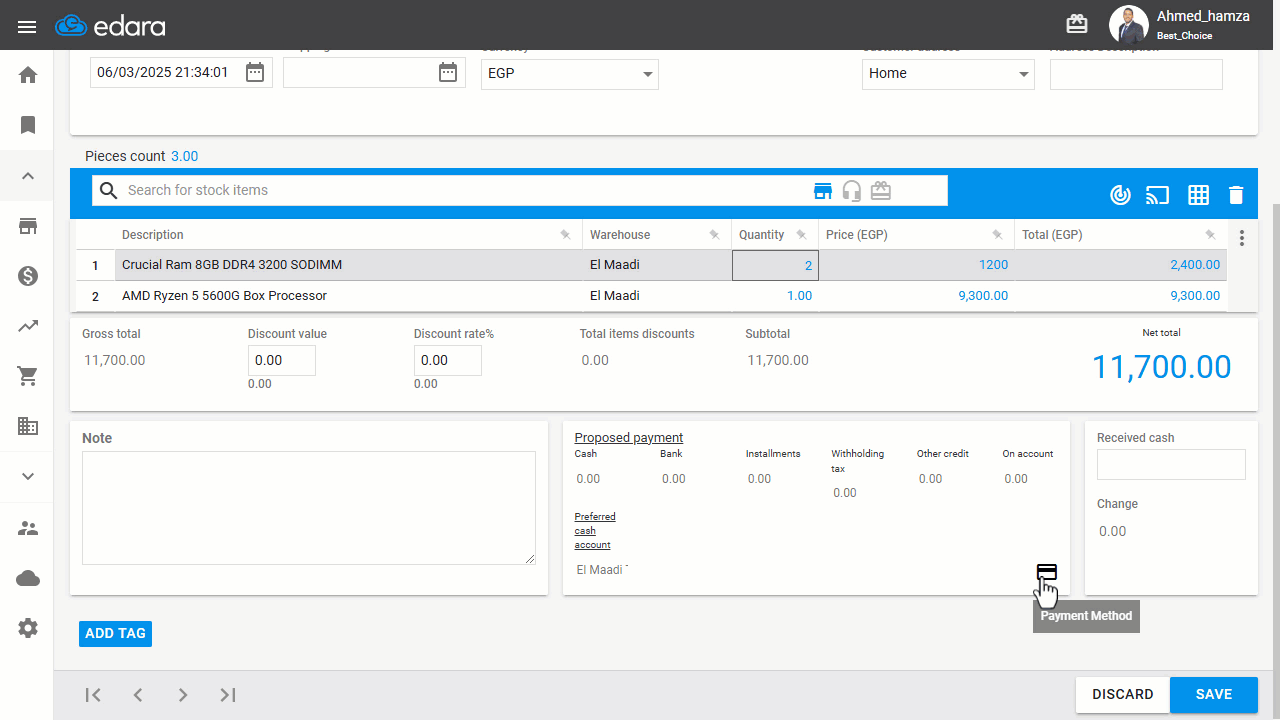The image size is (1280, 720).
Task: Open the people icon in sidebar
Action: 28,528
